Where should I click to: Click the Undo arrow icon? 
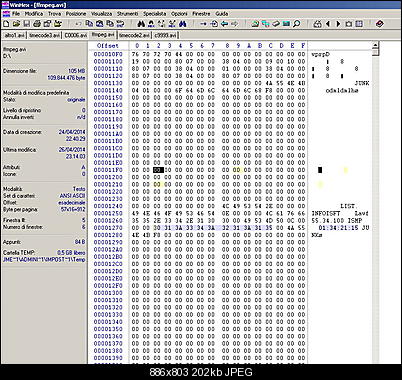78,24
